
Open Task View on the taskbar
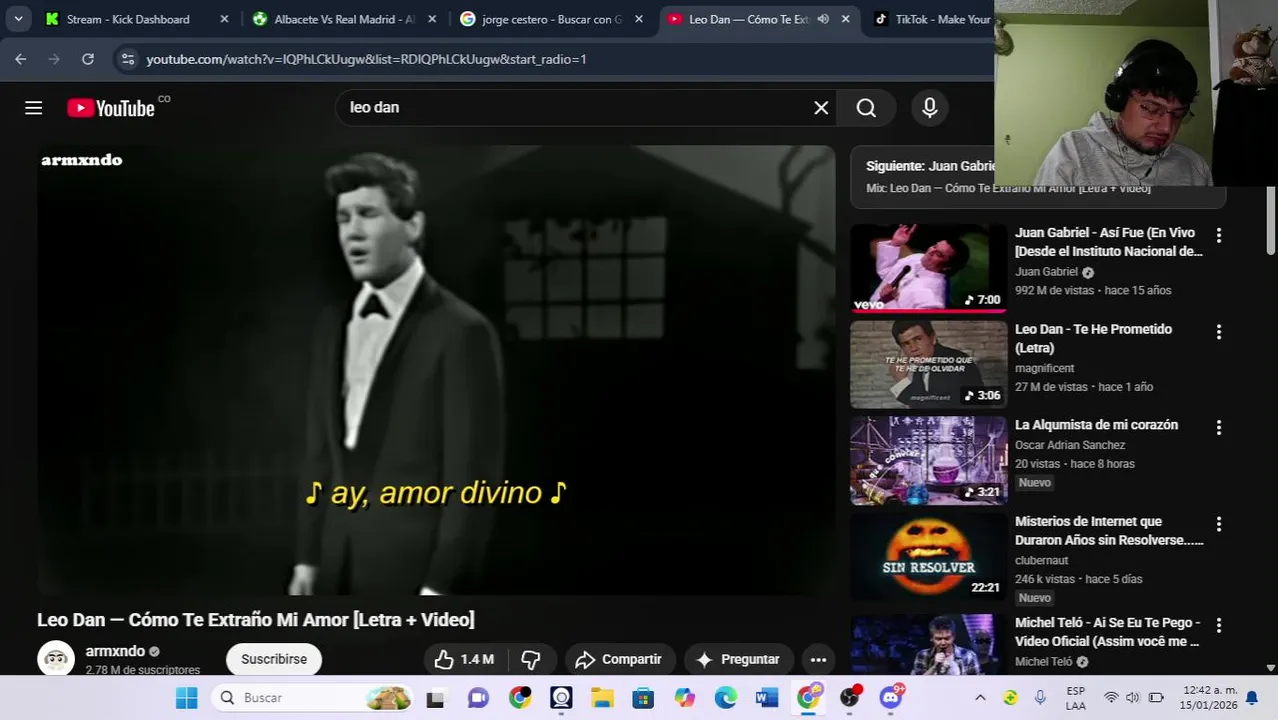[435, 698]
